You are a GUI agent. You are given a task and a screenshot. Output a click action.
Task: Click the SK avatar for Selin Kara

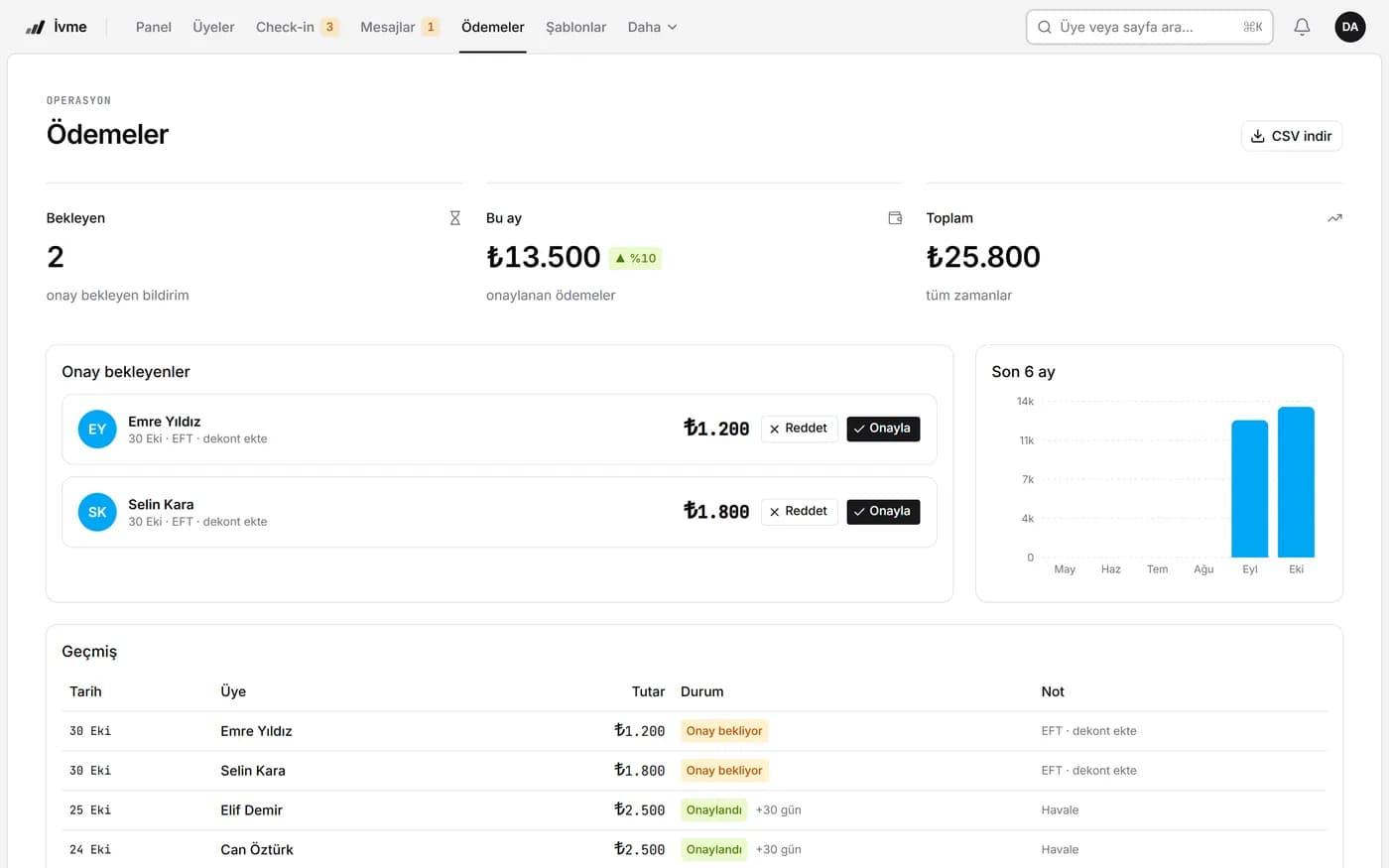pyautogui.click(x=97, y=512)
